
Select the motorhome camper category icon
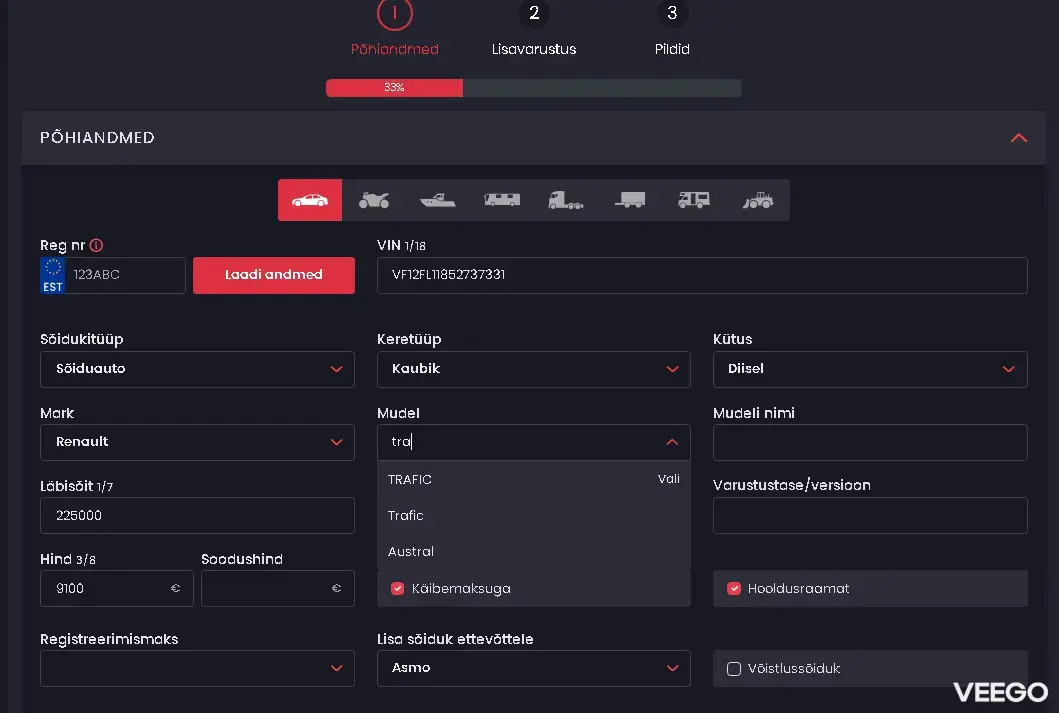(x=693, y=200)
